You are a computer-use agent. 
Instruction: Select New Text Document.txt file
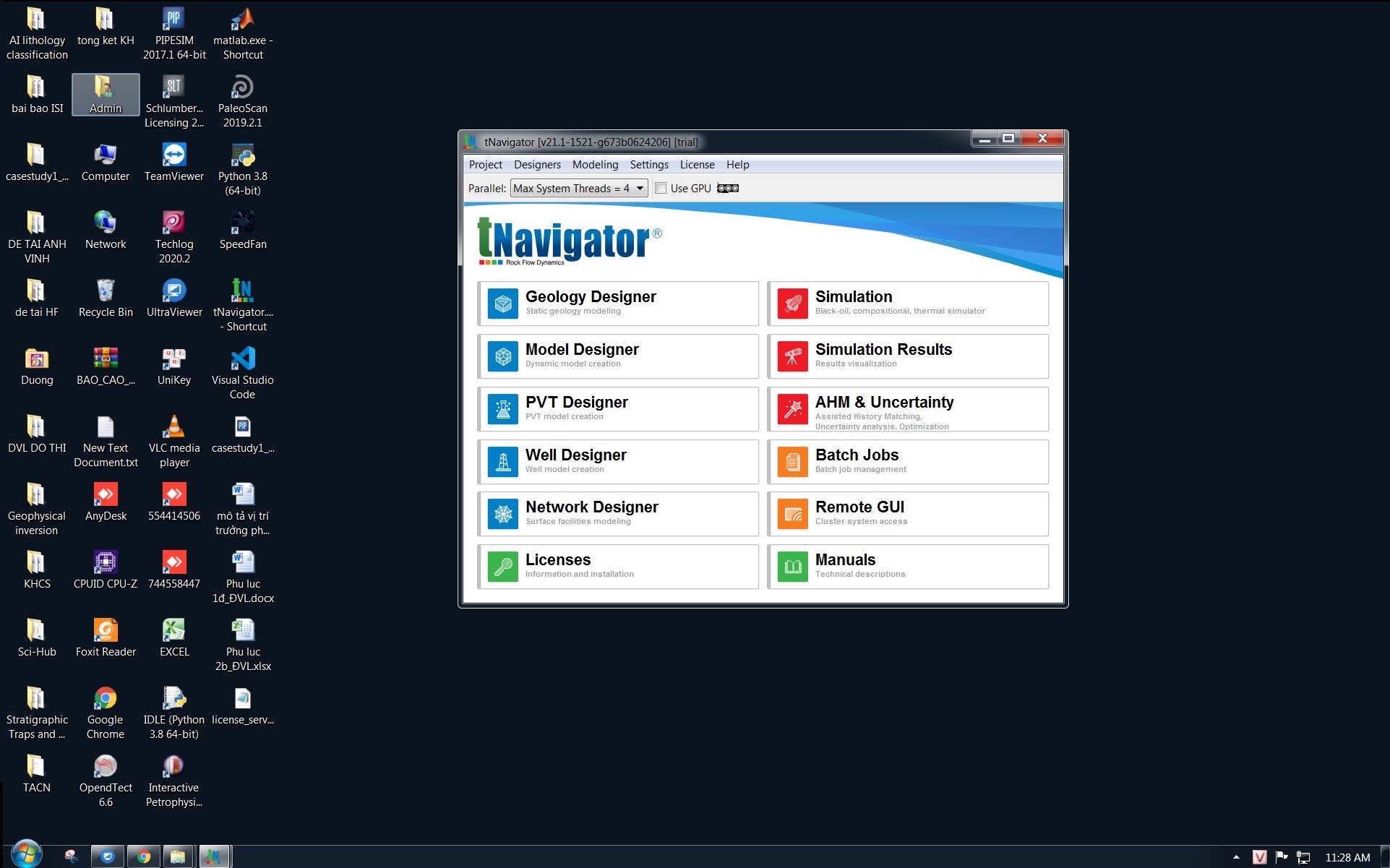pos(106,442)
